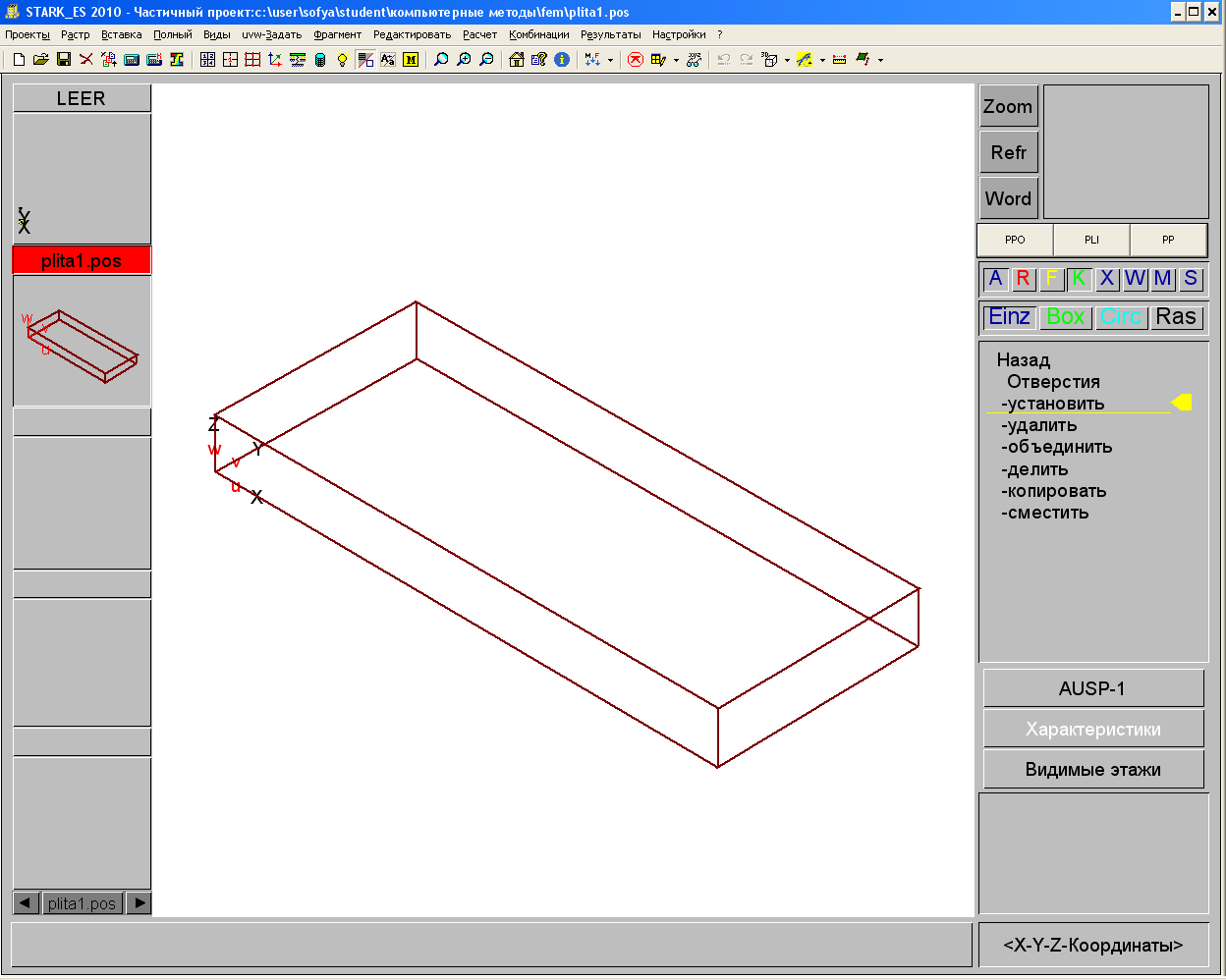Open the Настройки menu
This screenshot has width=1226, height=980.
(x=679, y=34)
